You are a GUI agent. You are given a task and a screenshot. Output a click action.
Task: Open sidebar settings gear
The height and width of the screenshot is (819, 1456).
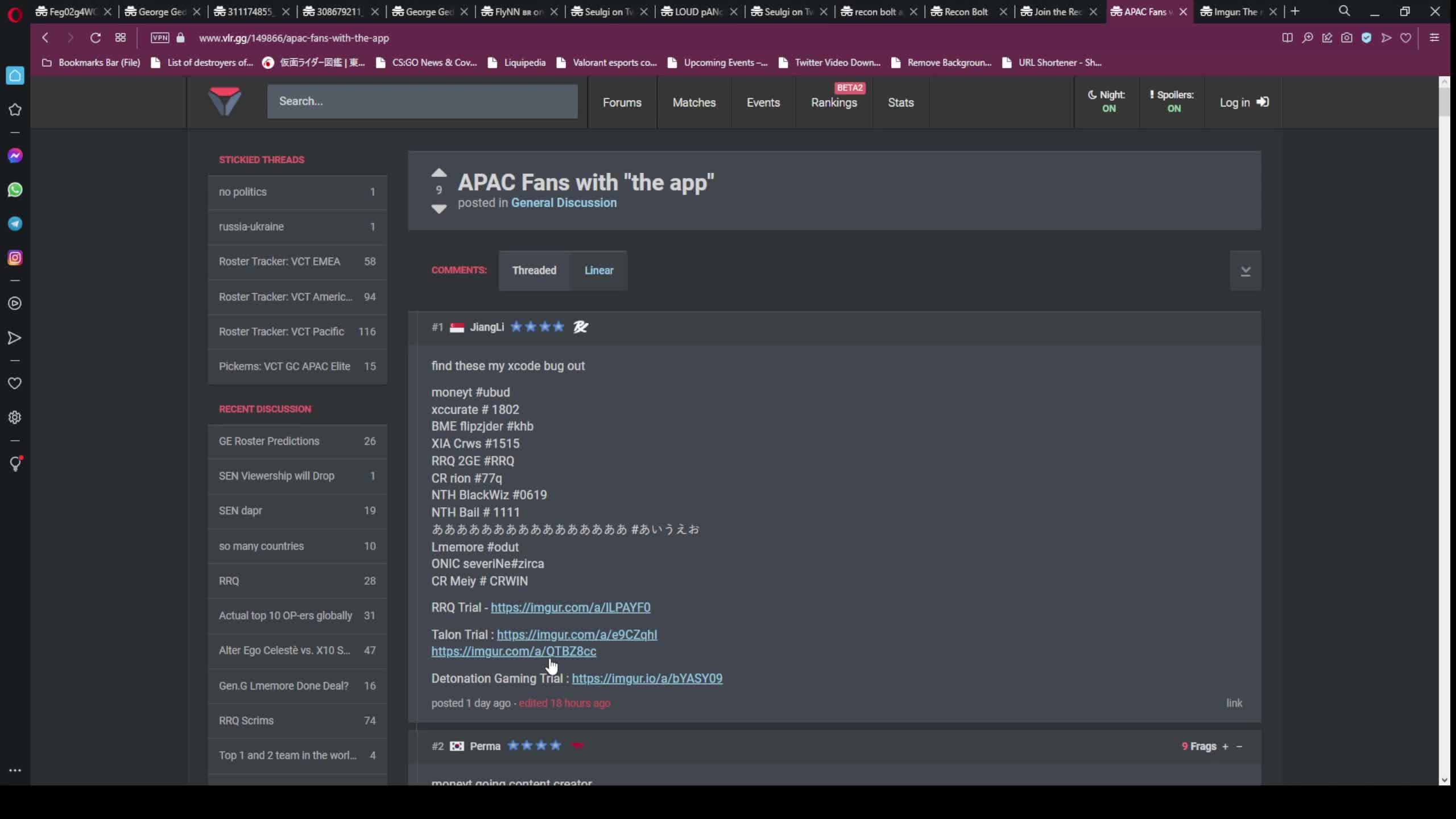pos(15,417)
